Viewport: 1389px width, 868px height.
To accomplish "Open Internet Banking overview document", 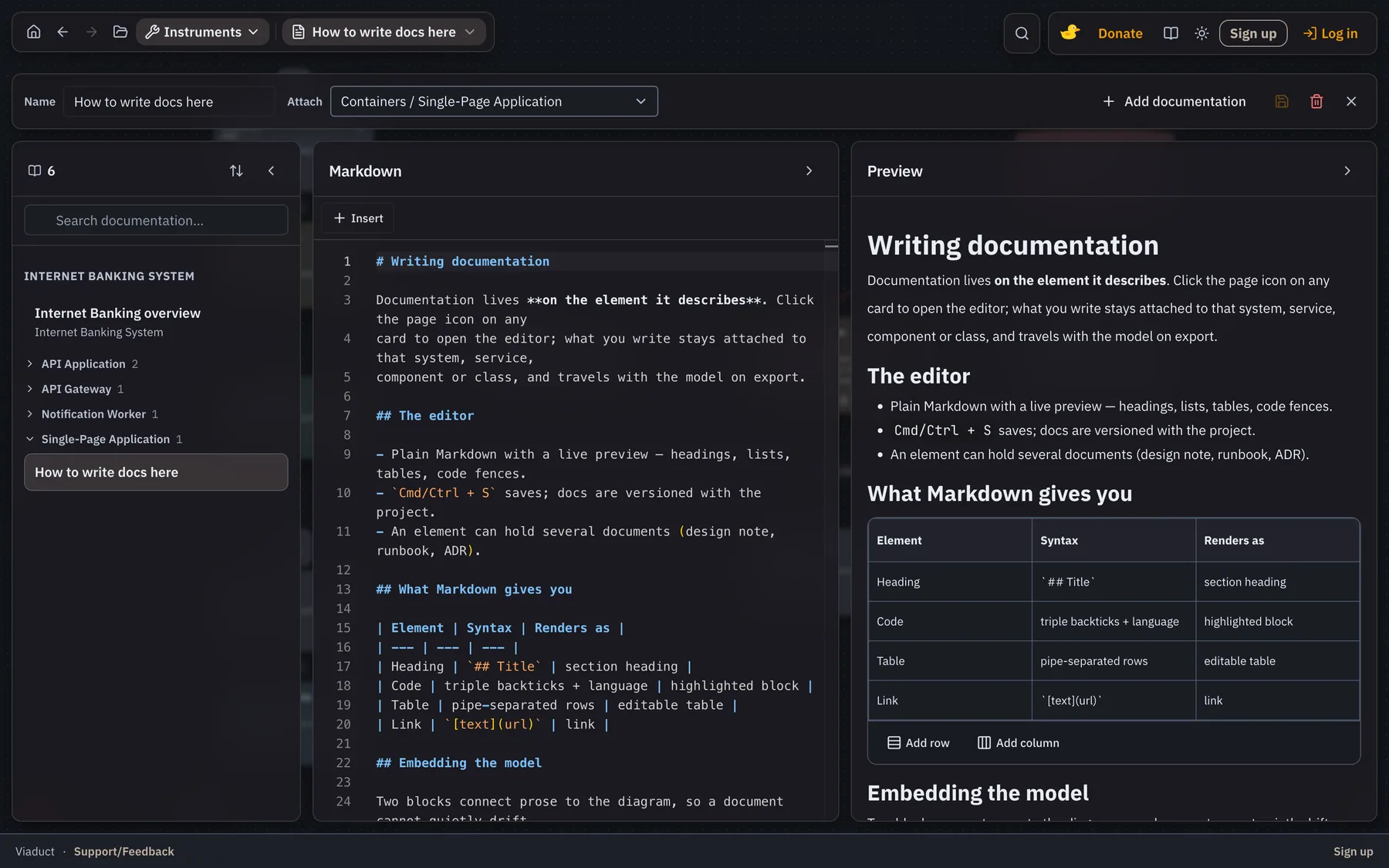I will 156,322.
